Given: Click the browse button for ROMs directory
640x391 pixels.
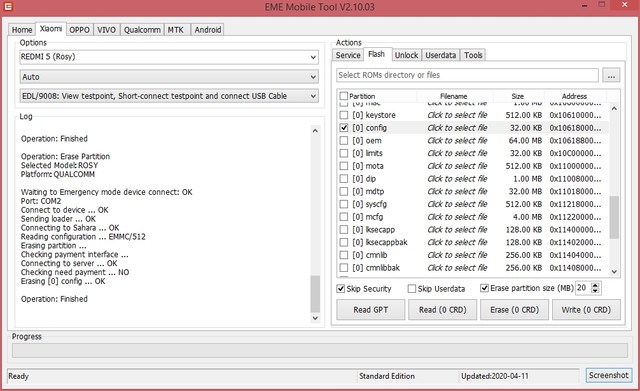Looking at the screenshot, I should pos(611,76).
